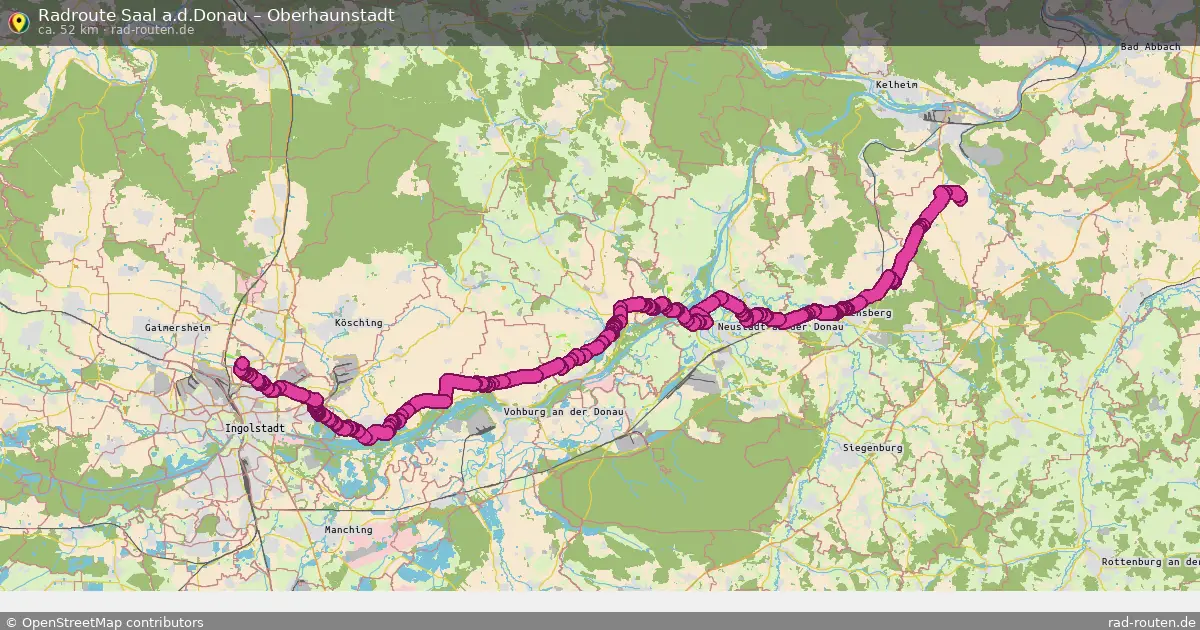Click the Gaimersheim map label
The width and height of the screenshot is (1200, 630).
(177, 327)
